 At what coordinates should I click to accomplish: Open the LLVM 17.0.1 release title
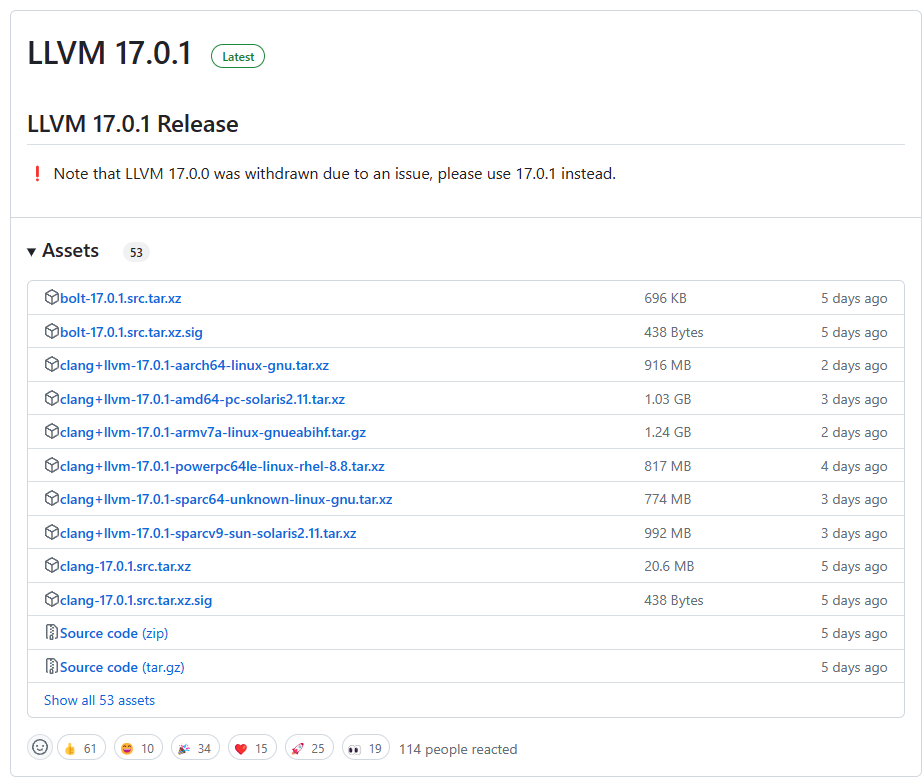[x=109, y=54]
